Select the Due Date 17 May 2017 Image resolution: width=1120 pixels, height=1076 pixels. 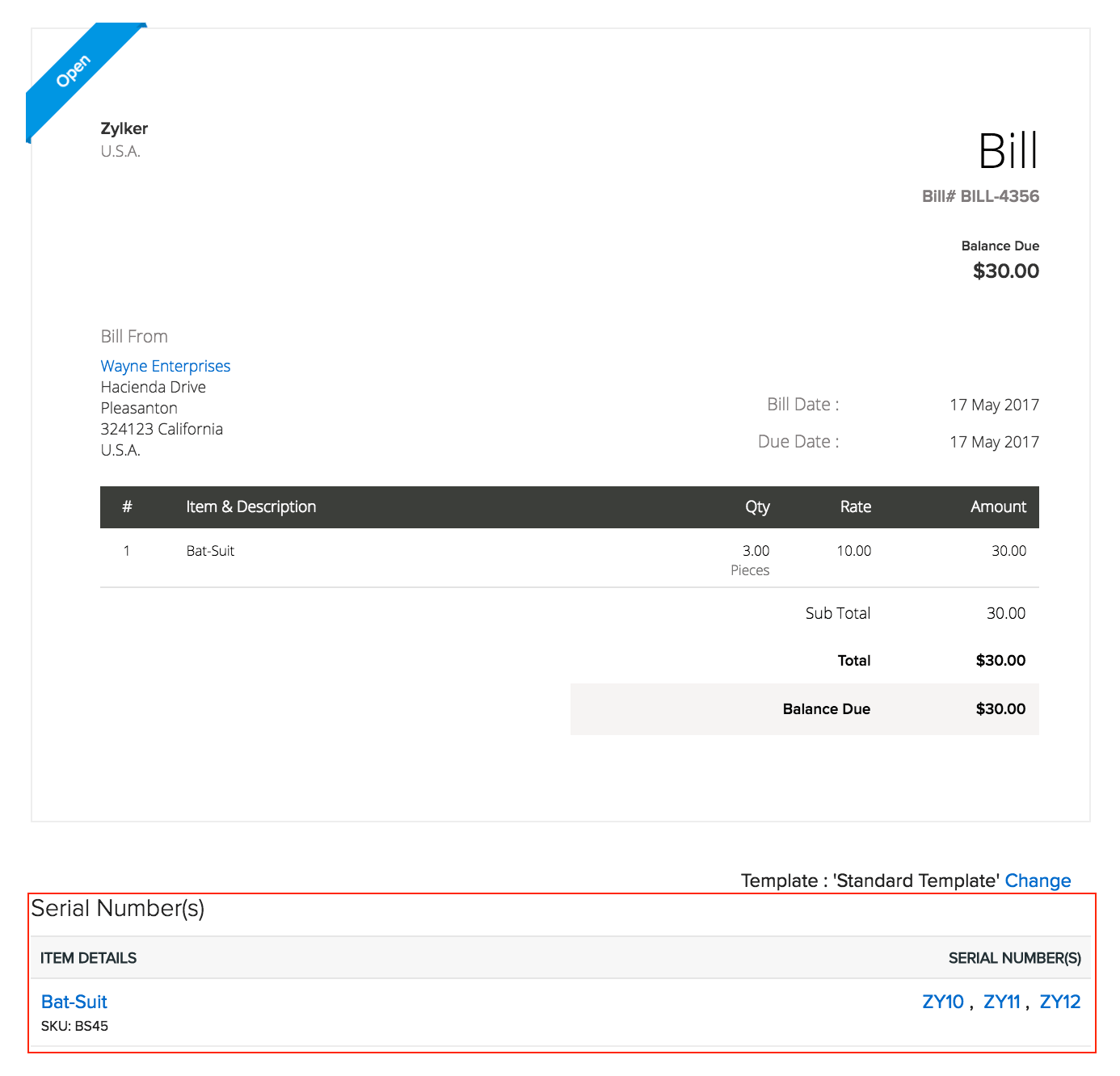[x=994, y=442]
